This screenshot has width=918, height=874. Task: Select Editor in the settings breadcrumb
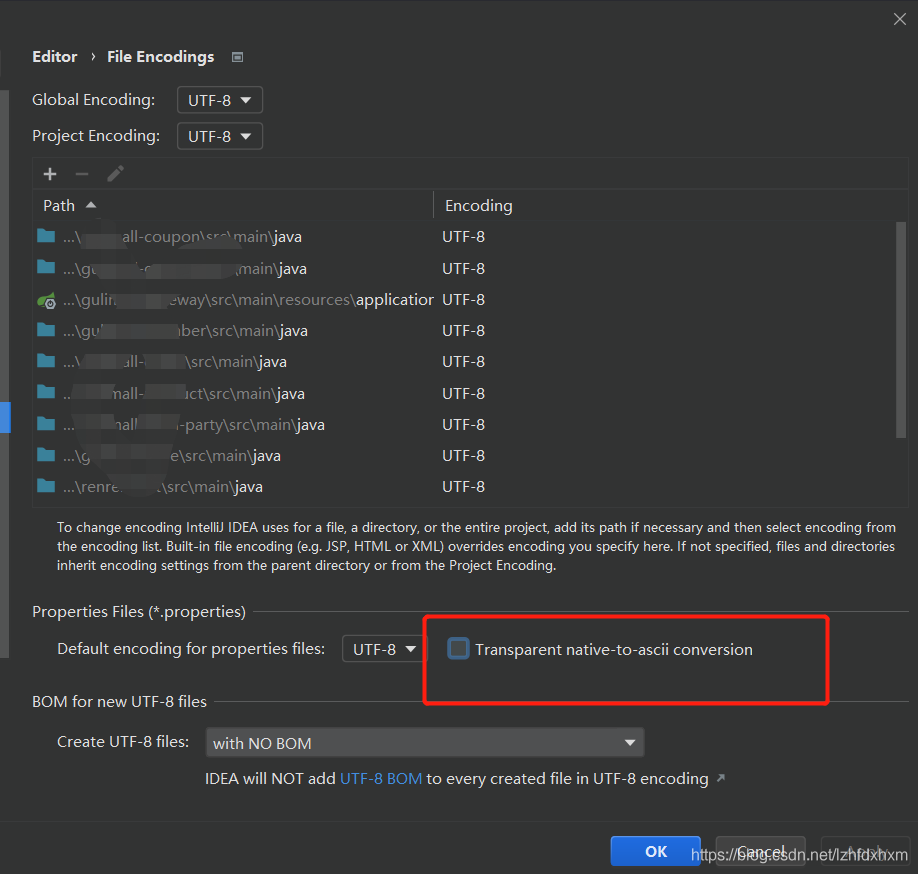point(54,57)
